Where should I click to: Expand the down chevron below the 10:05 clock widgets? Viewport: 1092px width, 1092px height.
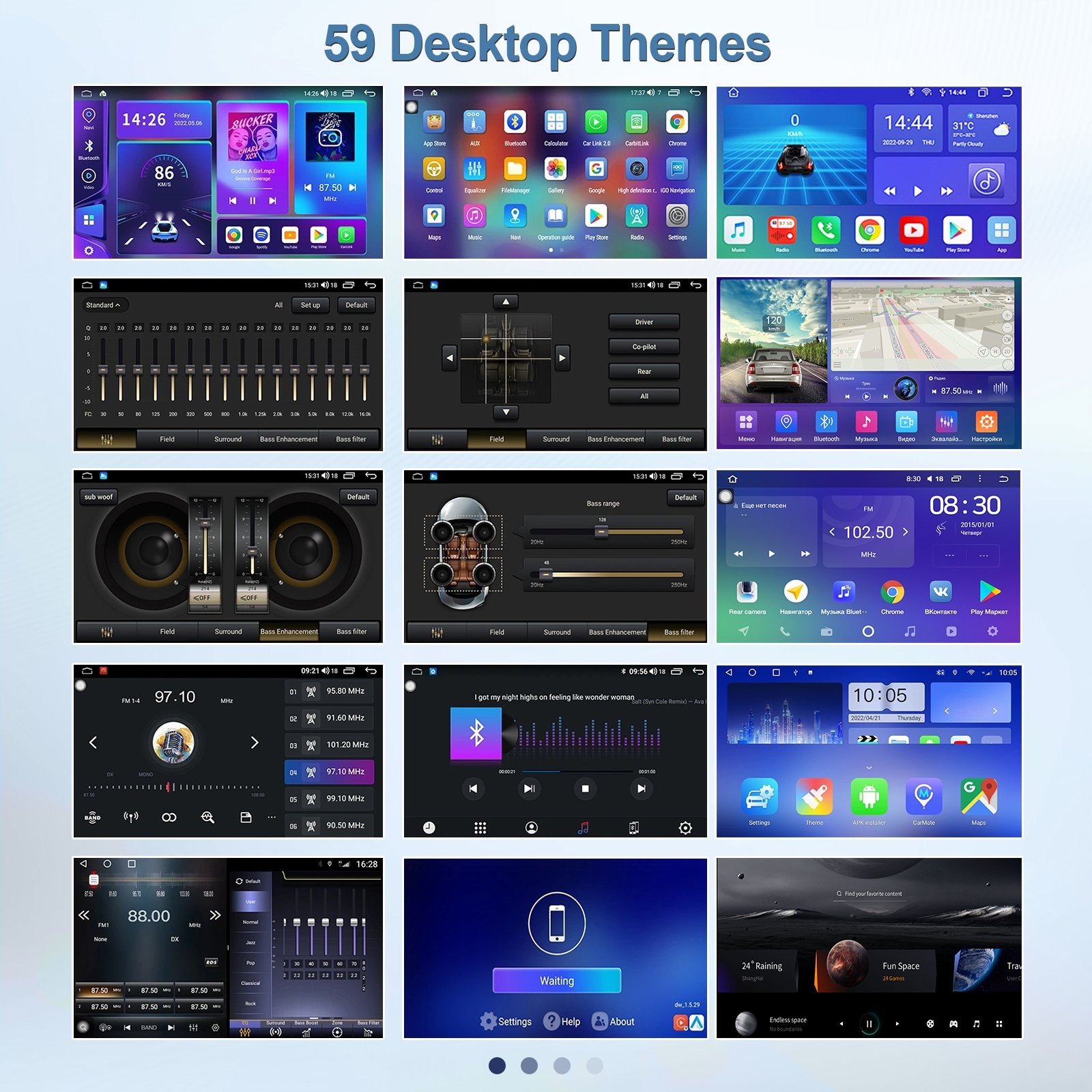[869, 768]
